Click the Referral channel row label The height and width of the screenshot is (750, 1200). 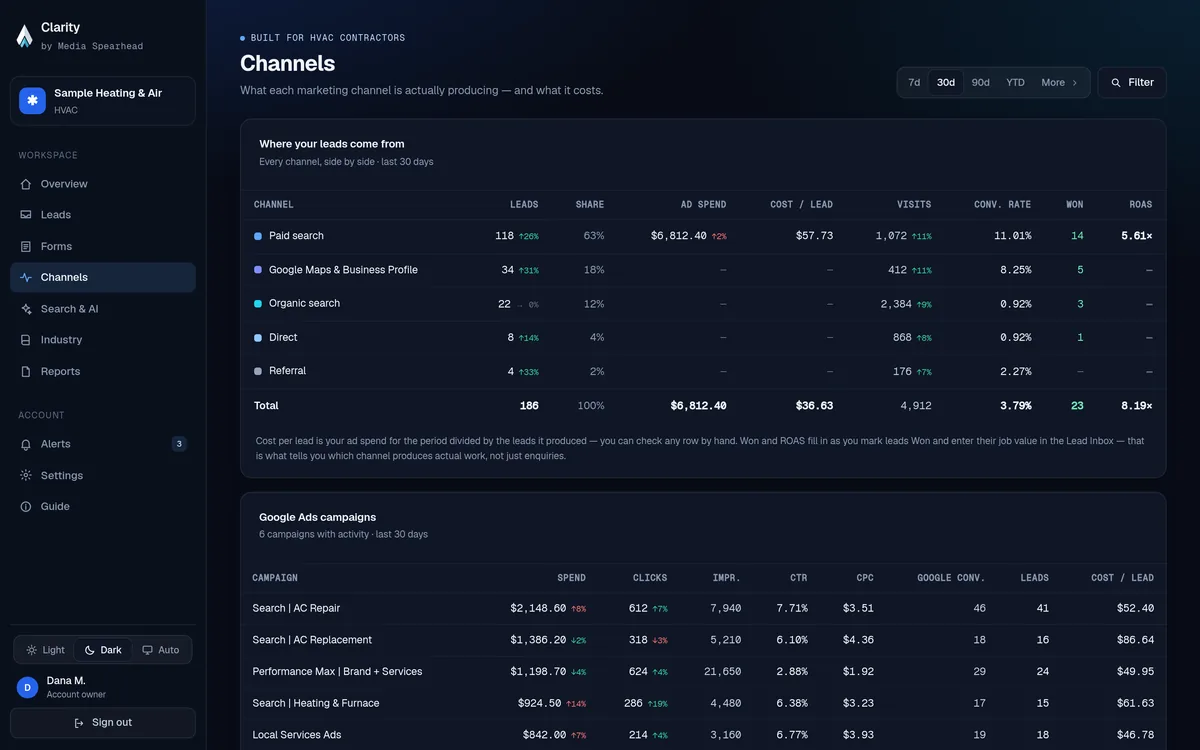pyautogui.click(x=287, y=371)
